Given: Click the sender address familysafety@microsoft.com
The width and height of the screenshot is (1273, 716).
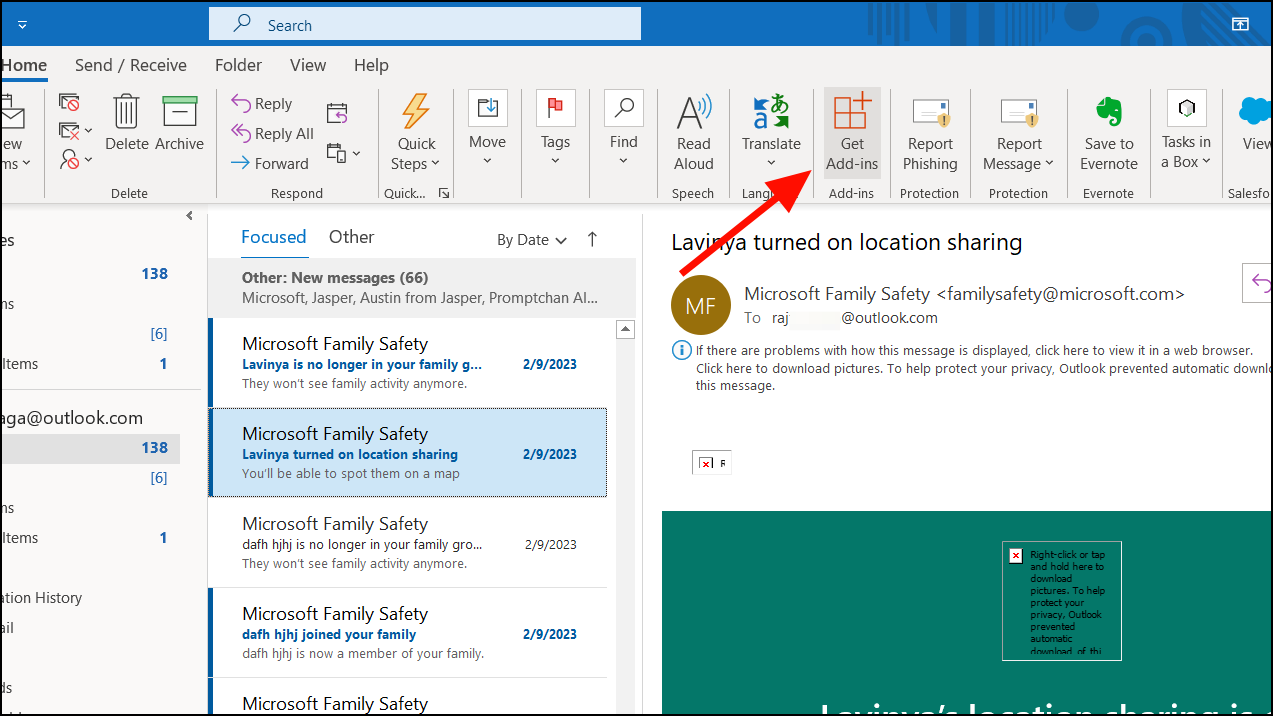Looking at the screenshot, I should (x=1060, y=294).
